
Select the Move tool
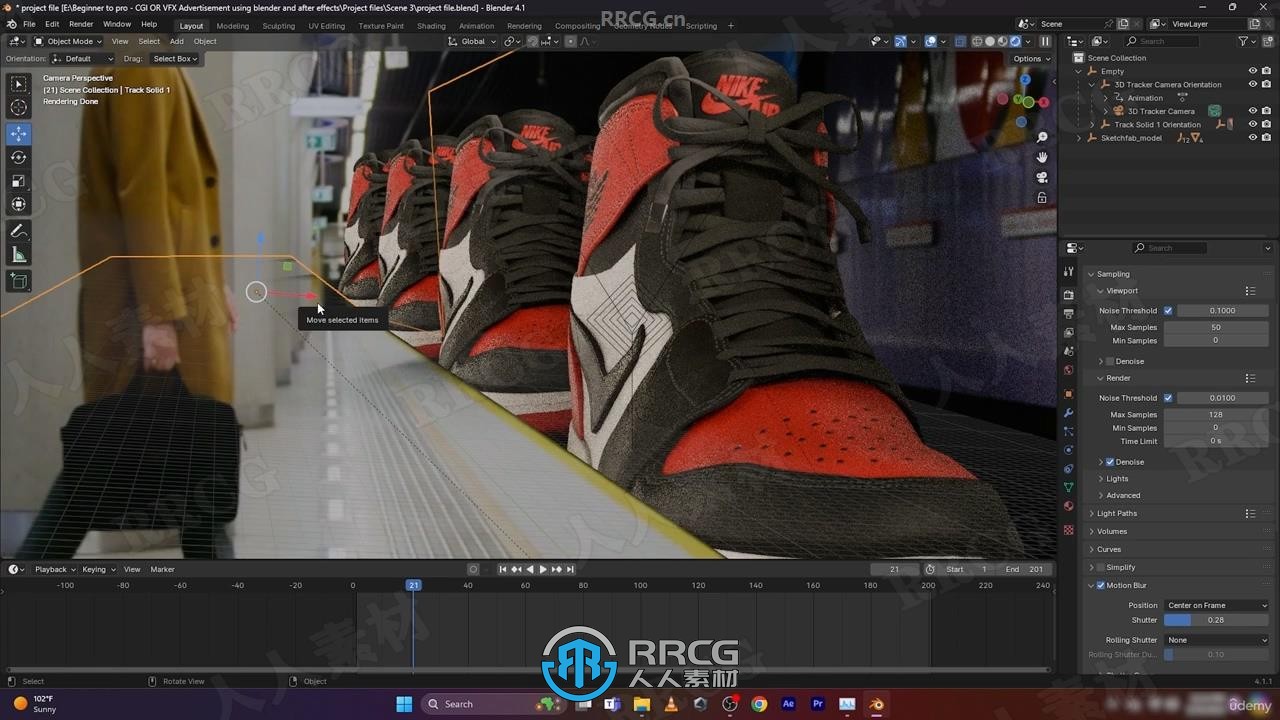tap(19, 134)
